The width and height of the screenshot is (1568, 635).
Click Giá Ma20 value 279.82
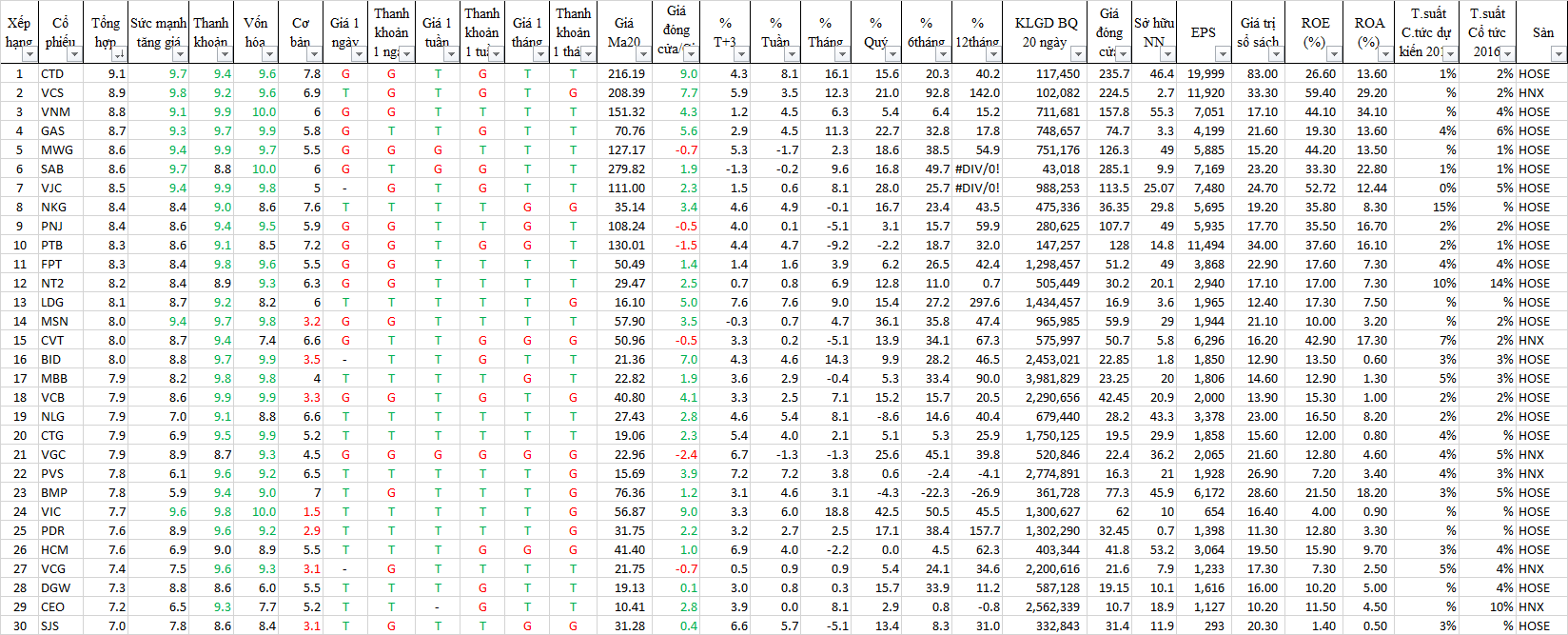(624, 169)
